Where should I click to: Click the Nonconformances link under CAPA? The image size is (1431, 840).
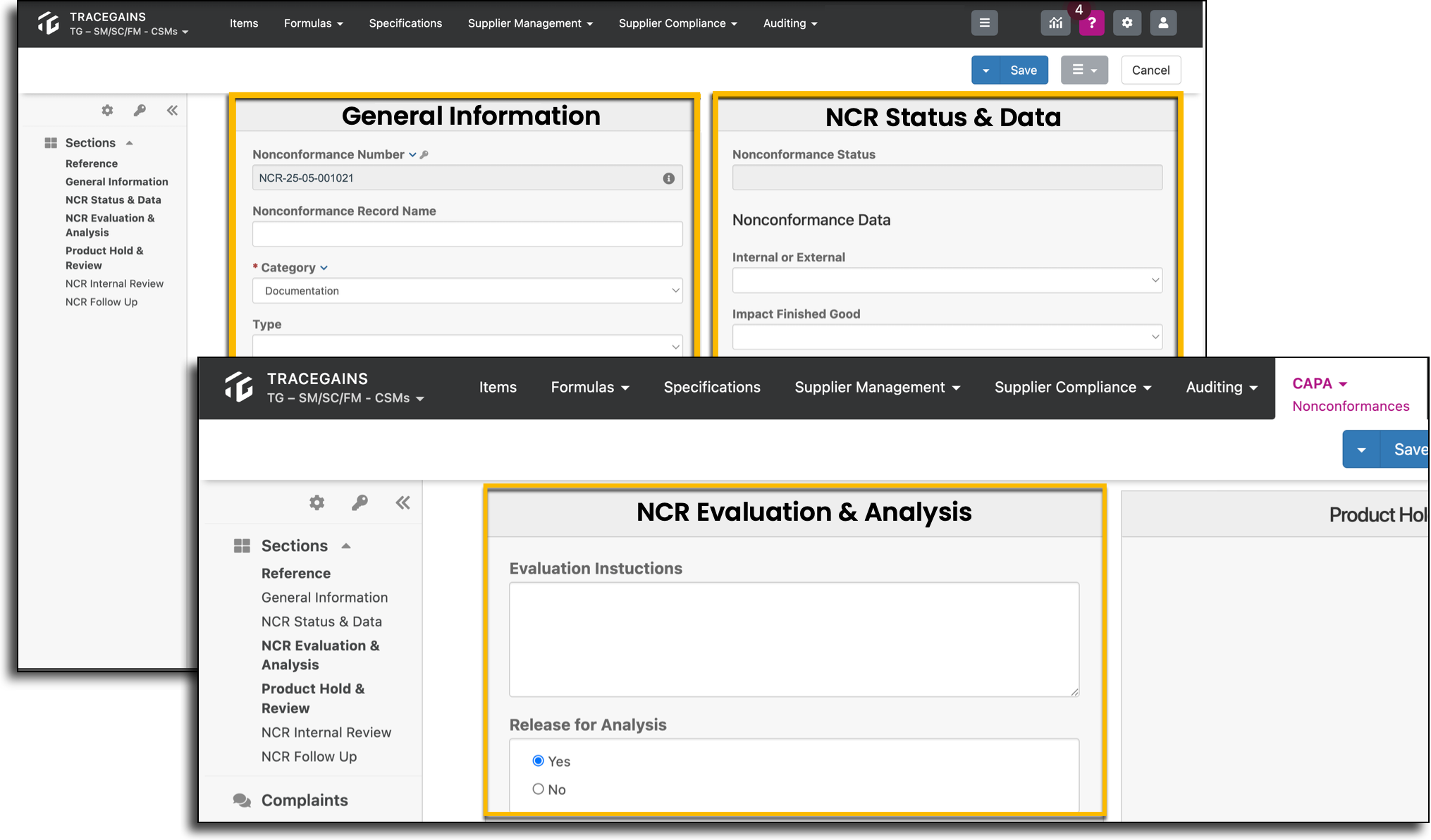tap(1351, 407)
